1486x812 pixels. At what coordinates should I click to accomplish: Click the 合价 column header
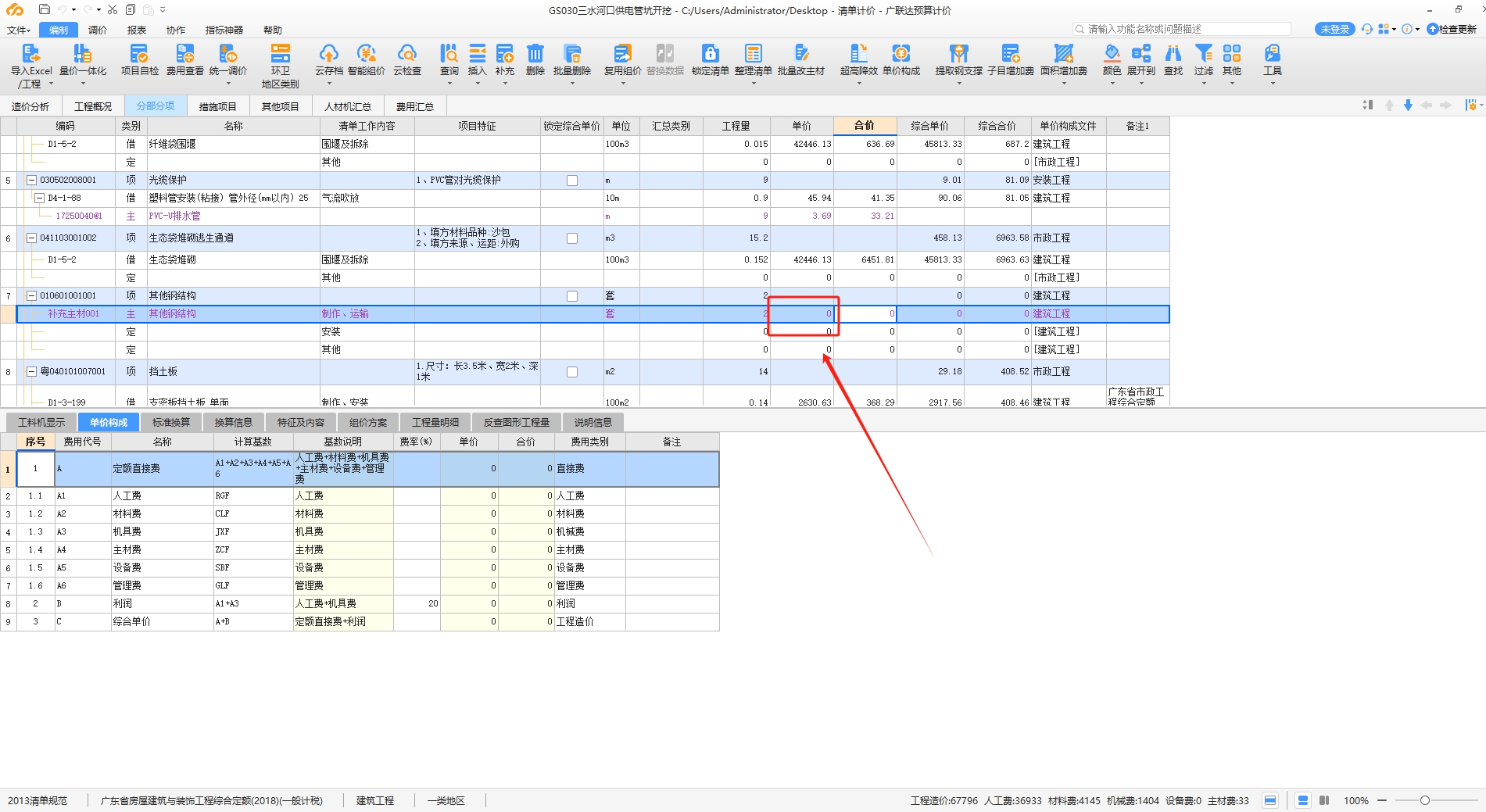click(865, 126)
